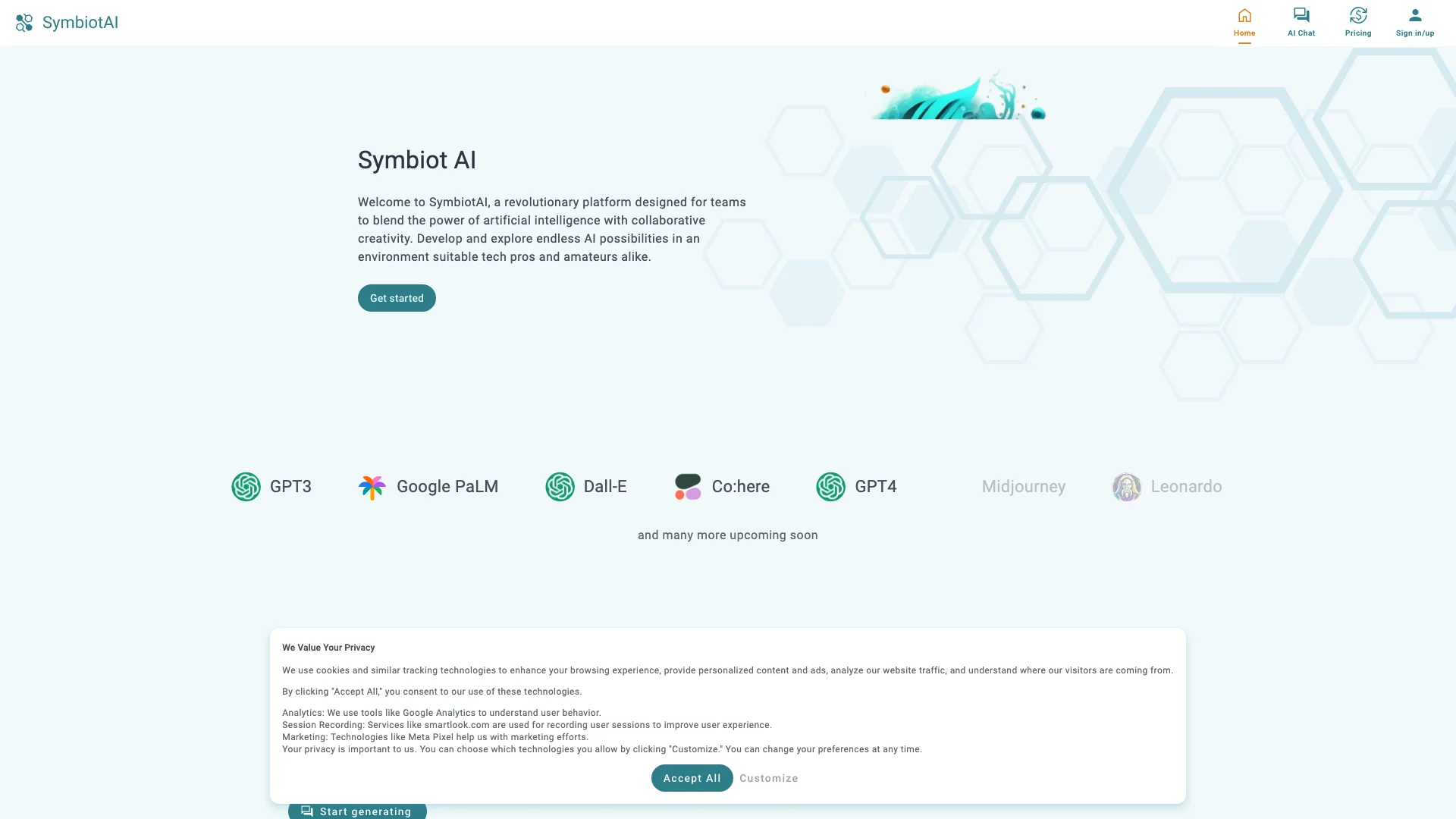Click the Dall-E model icon
The image size is (1456, 819).
560,486
